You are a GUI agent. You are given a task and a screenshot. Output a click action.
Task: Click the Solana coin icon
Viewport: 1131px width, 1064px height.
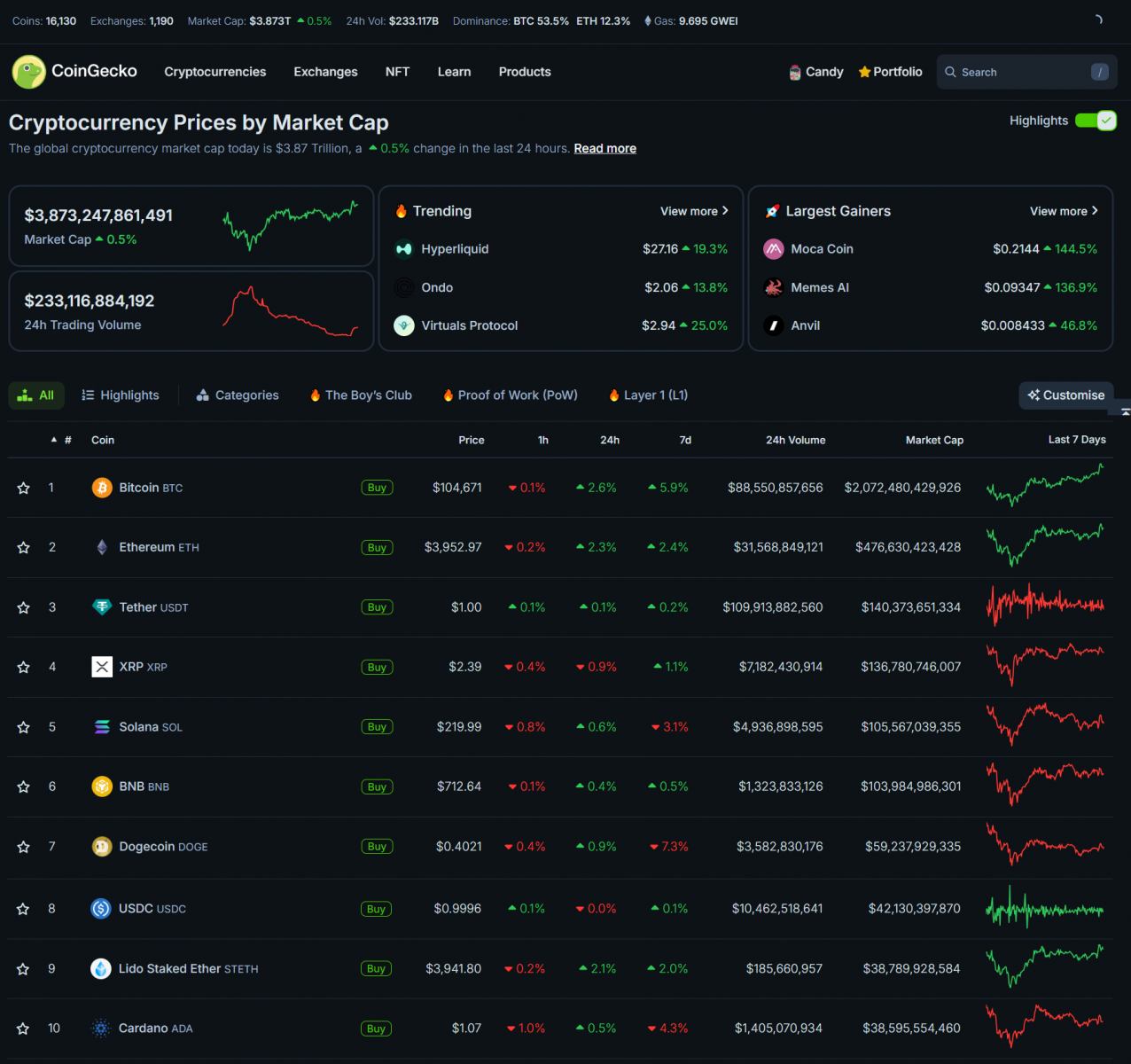[102, 727]
